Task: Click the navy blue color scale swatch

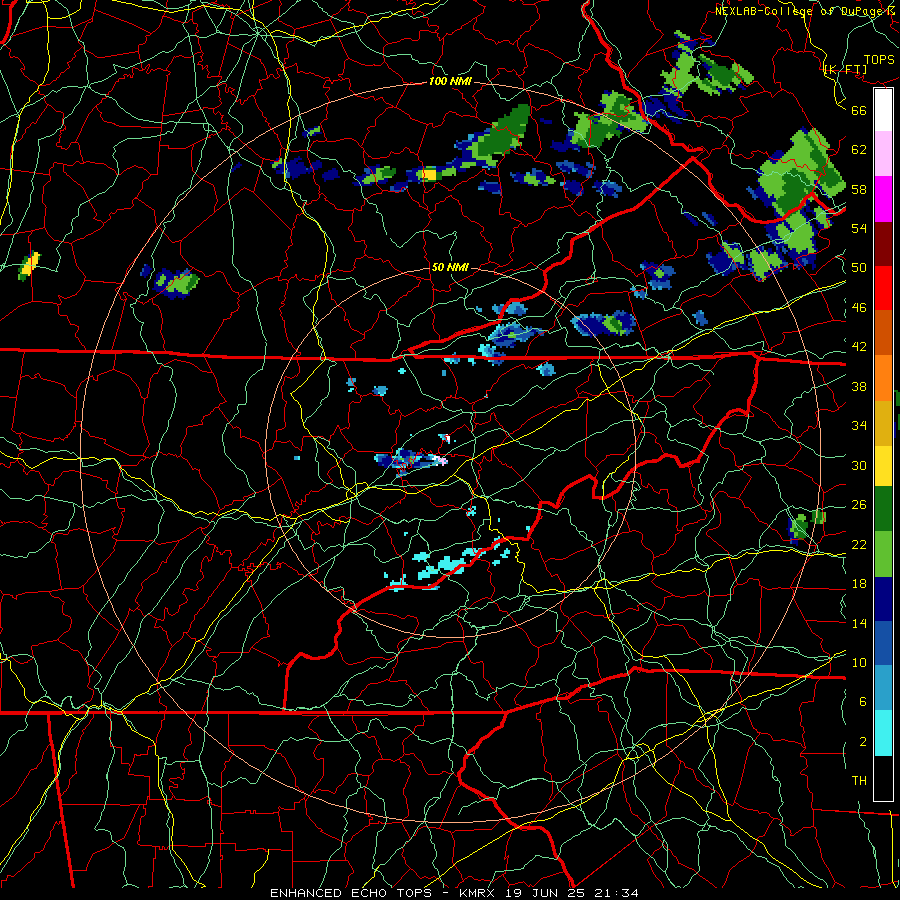Action: click(883, 599)
